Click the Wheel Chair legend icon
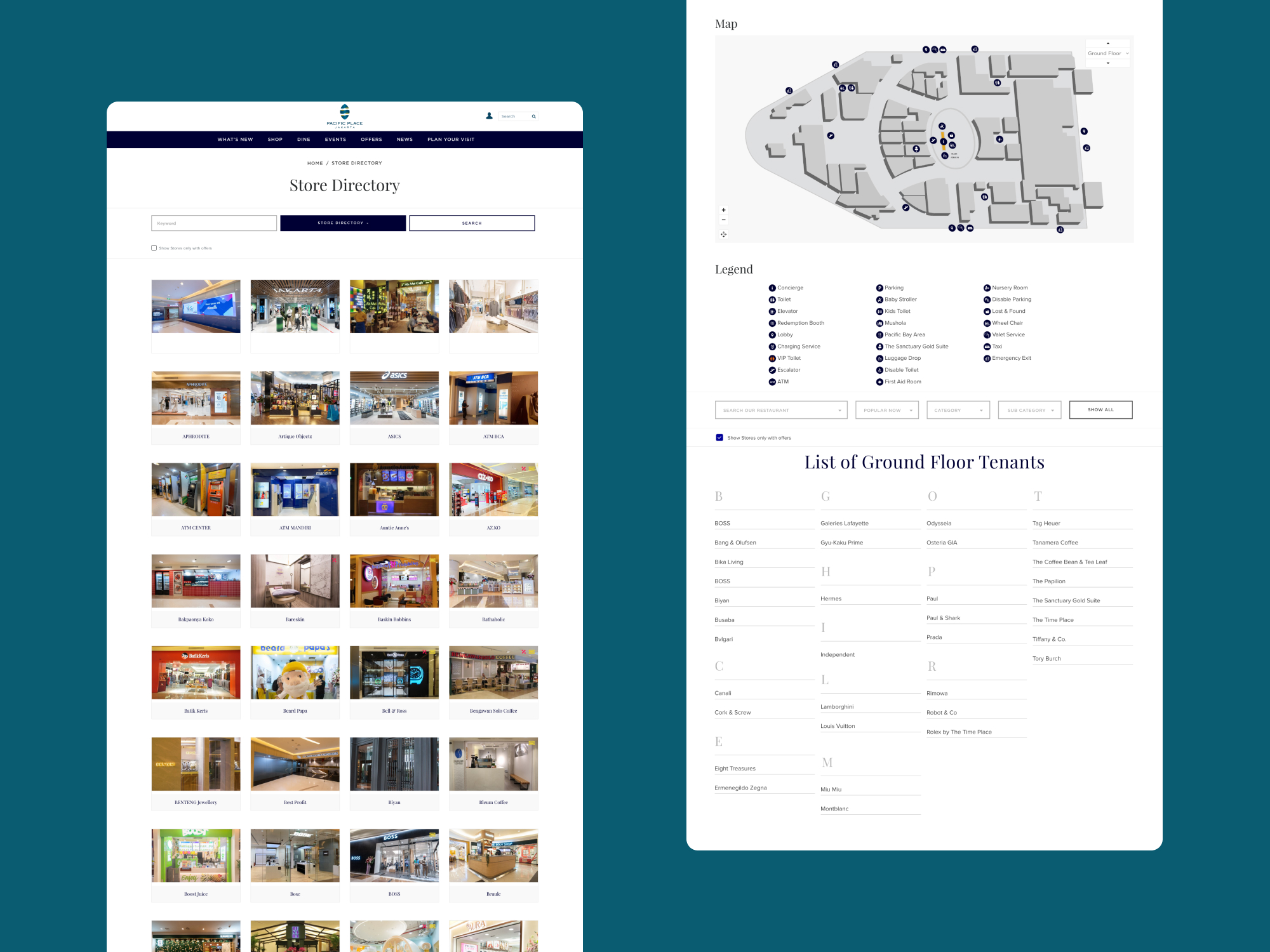The width and height of the screenshot is (1270, 952). pyautogui.click(x=987, y=323)
